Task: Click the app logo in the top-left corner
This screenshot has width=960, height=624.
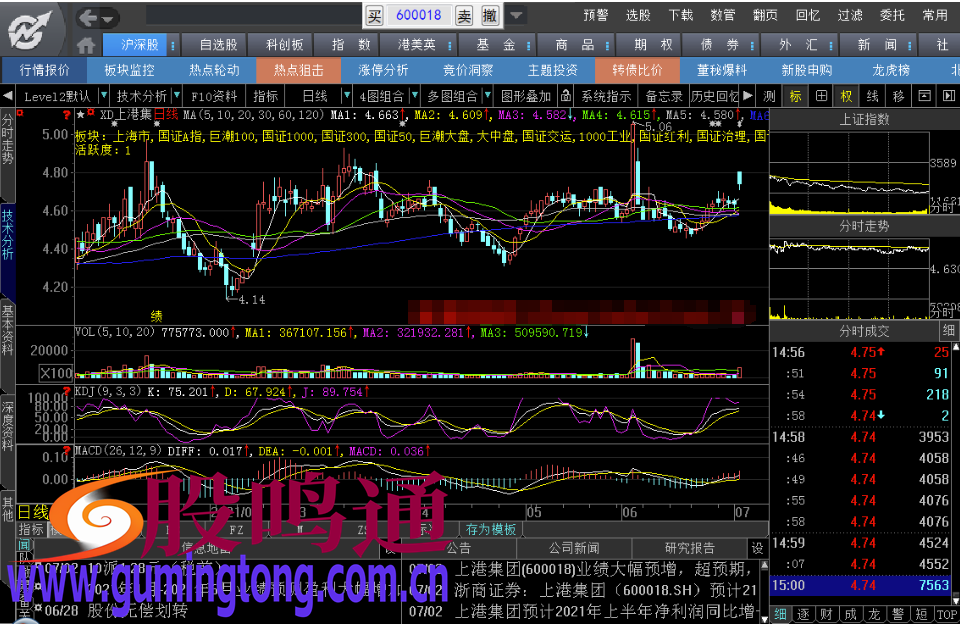Action: click(32, 29)
